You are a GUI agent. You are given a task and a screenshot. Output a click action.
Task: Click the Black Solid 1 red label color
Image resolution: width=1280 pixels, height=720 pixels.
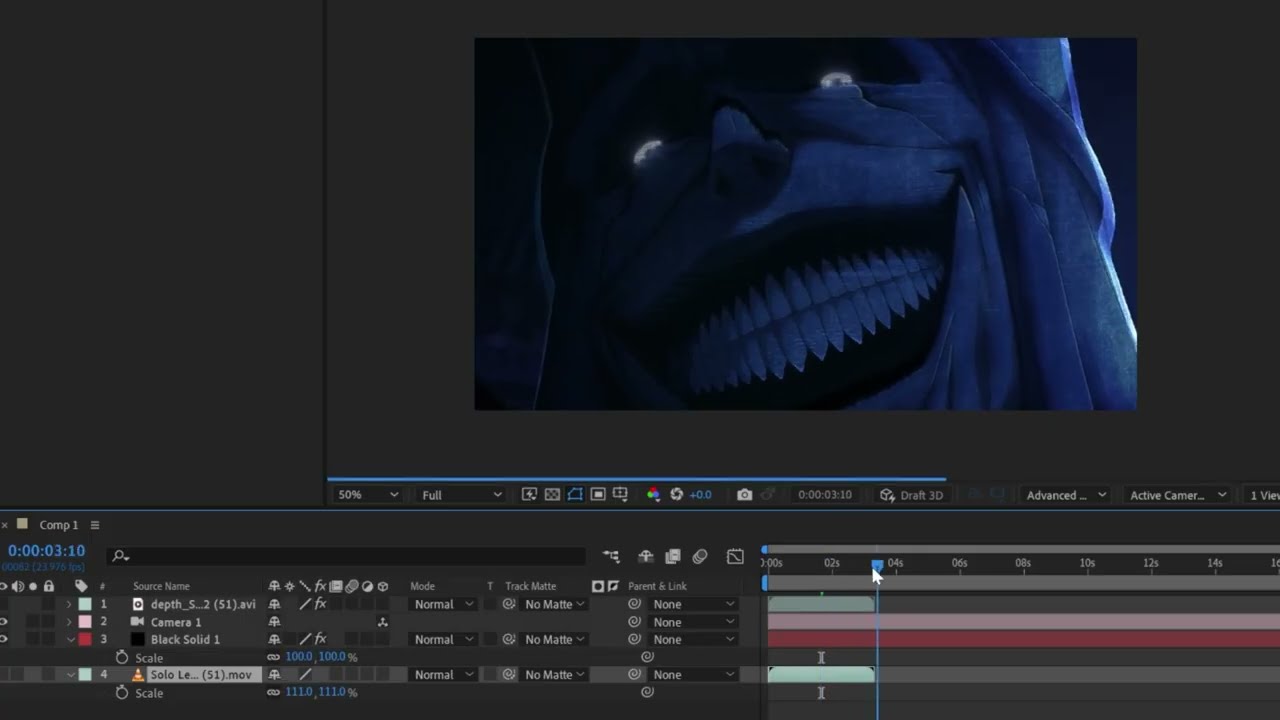[x=85, y=640]
